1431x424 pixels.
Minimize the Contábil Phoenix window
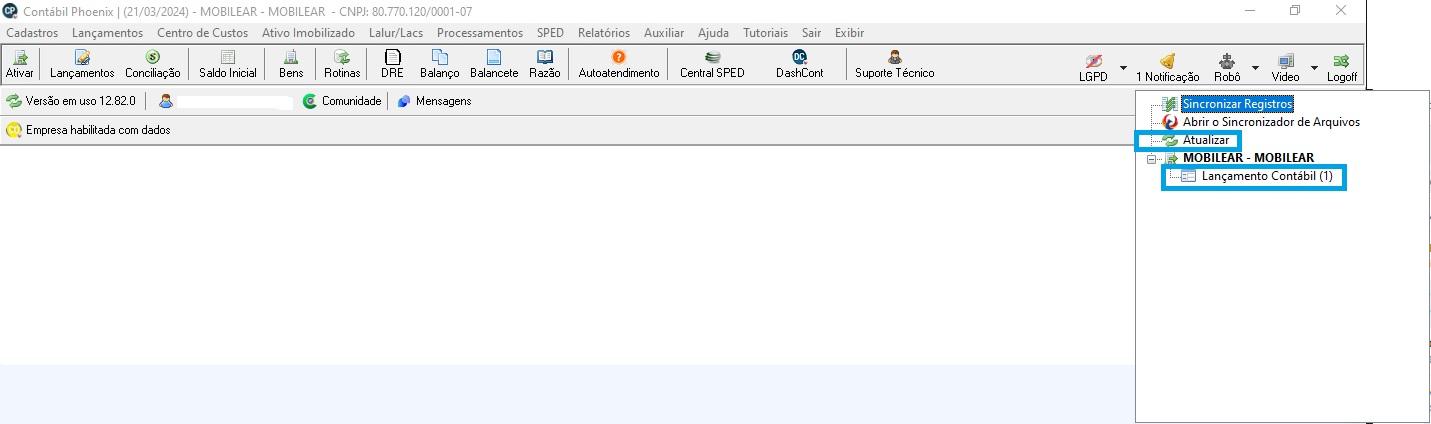[x=1249, y=11]
